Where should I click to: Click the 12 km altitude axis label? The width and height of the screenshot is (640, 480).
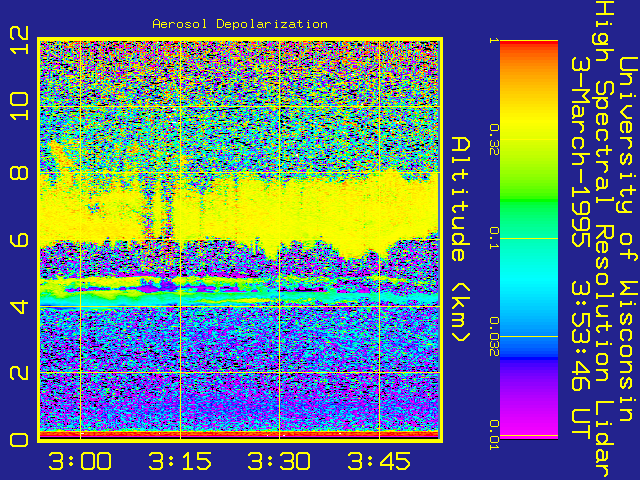pyautogui.click(x=20, y=40)
